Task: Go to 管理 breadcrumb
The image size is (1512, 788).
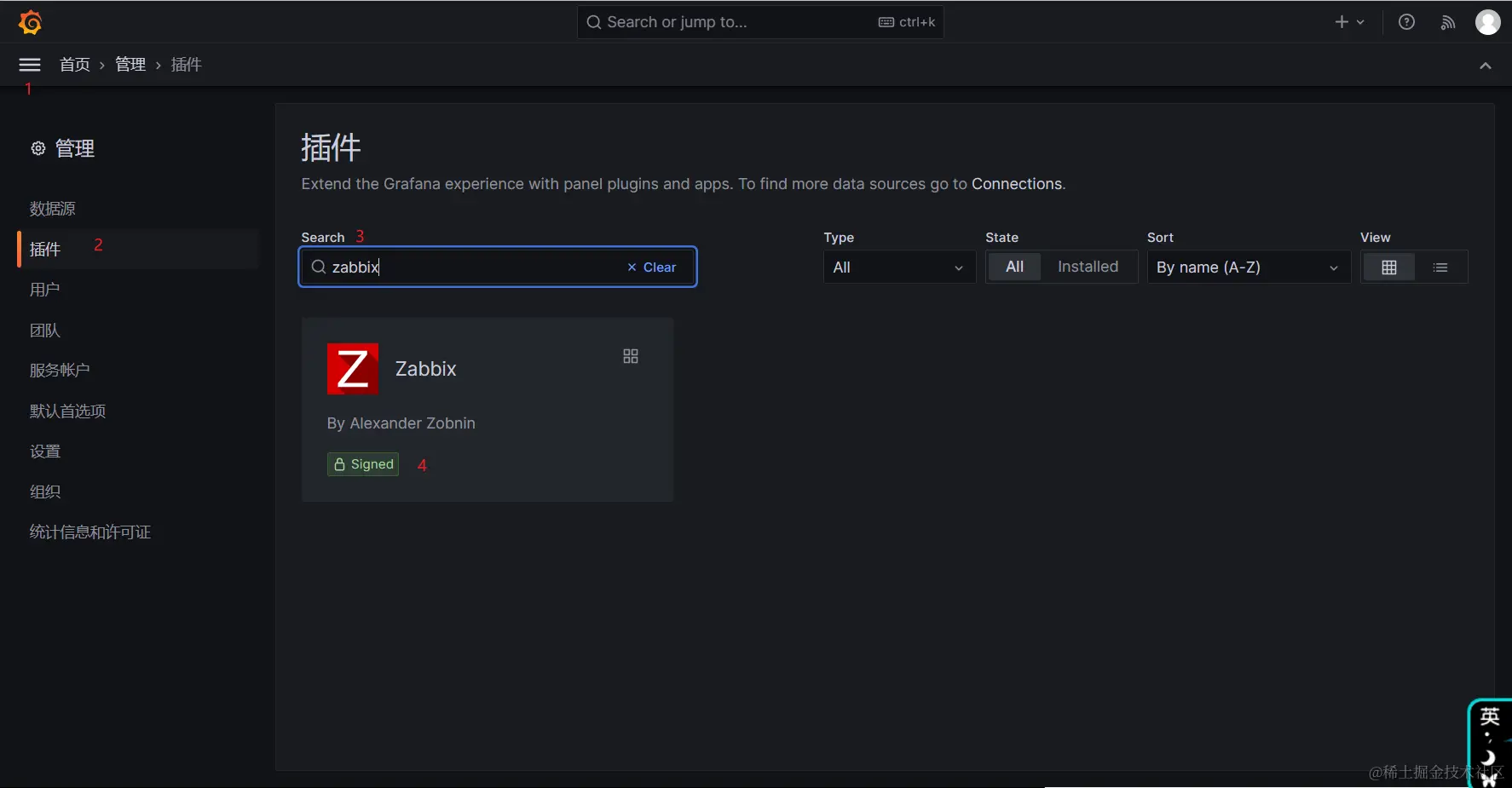Action: coord(130,65)
